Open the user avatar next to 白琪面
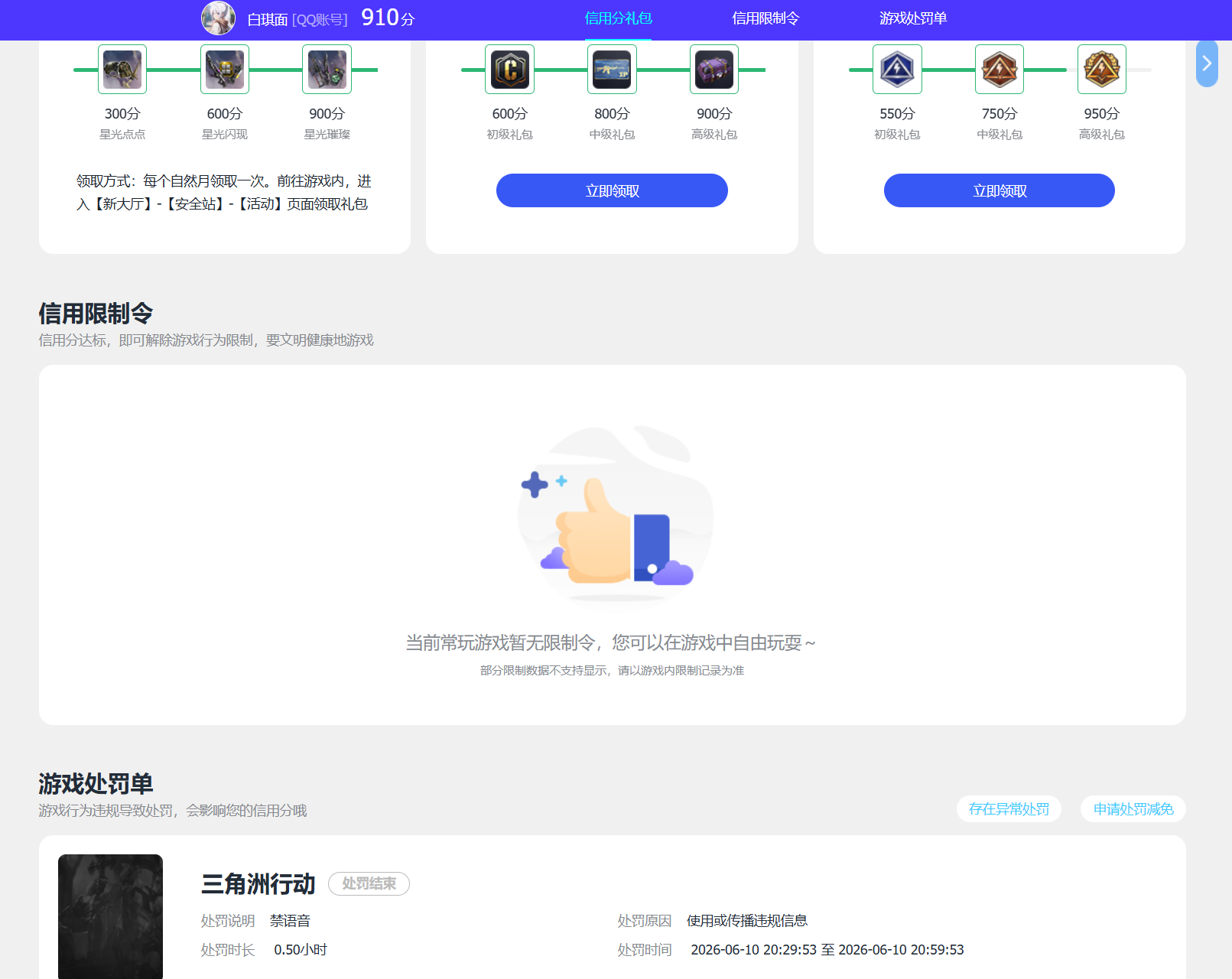 click(x=218, y=18)
